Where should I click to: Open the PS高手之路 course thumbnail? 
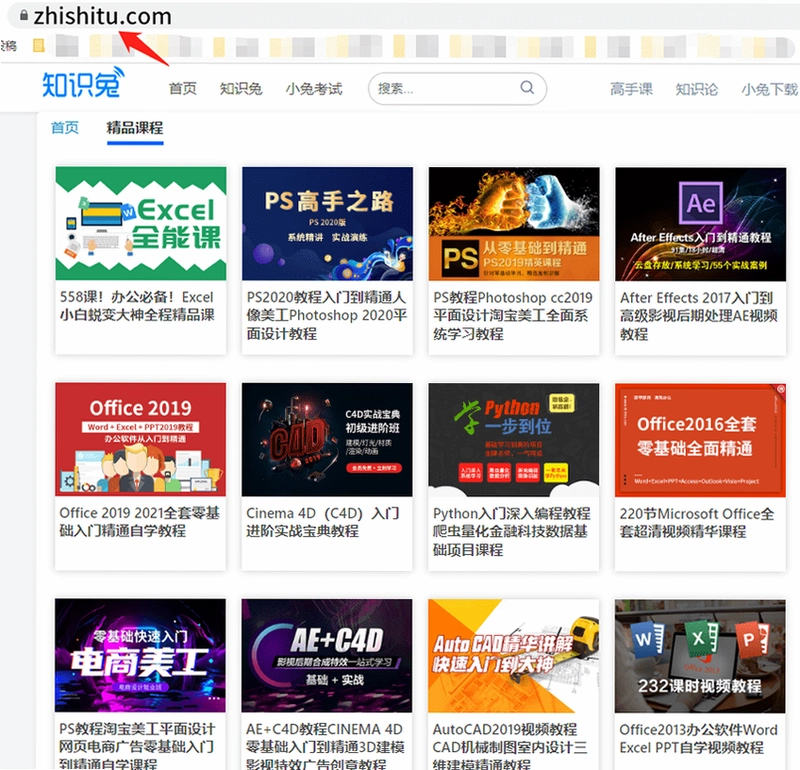328,223
